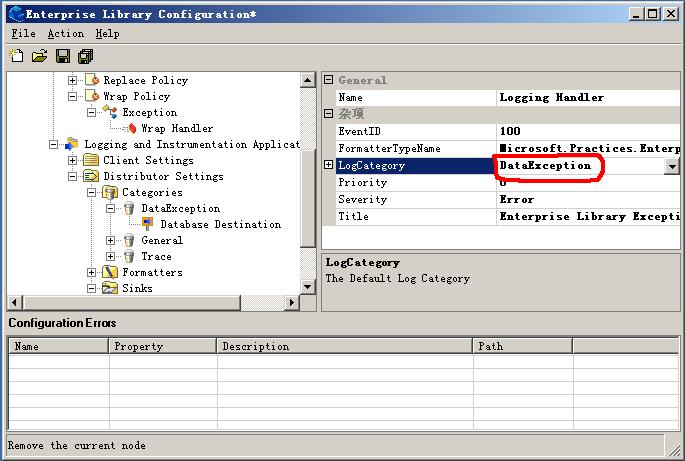685x461 pixels.
Task: Open the File menu
Action: 23,33
